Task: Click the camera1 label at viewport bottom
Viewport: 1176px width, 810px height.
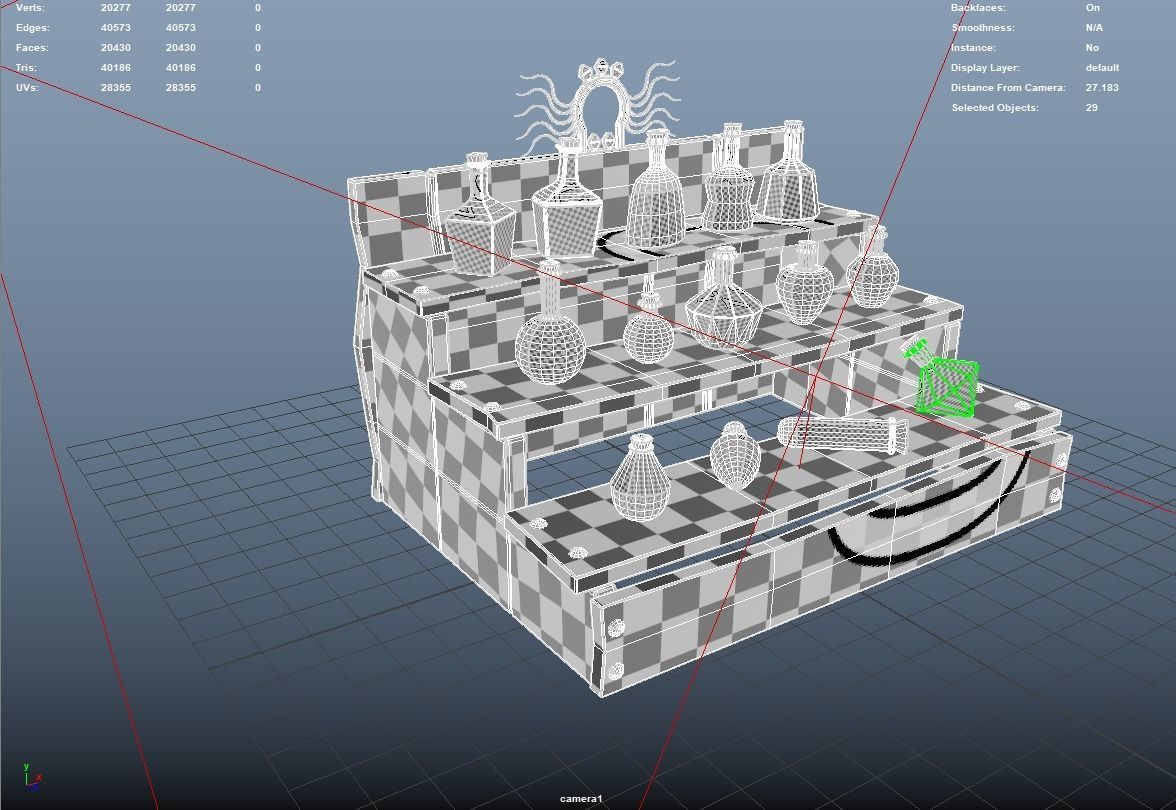Action: coord(580,797)
